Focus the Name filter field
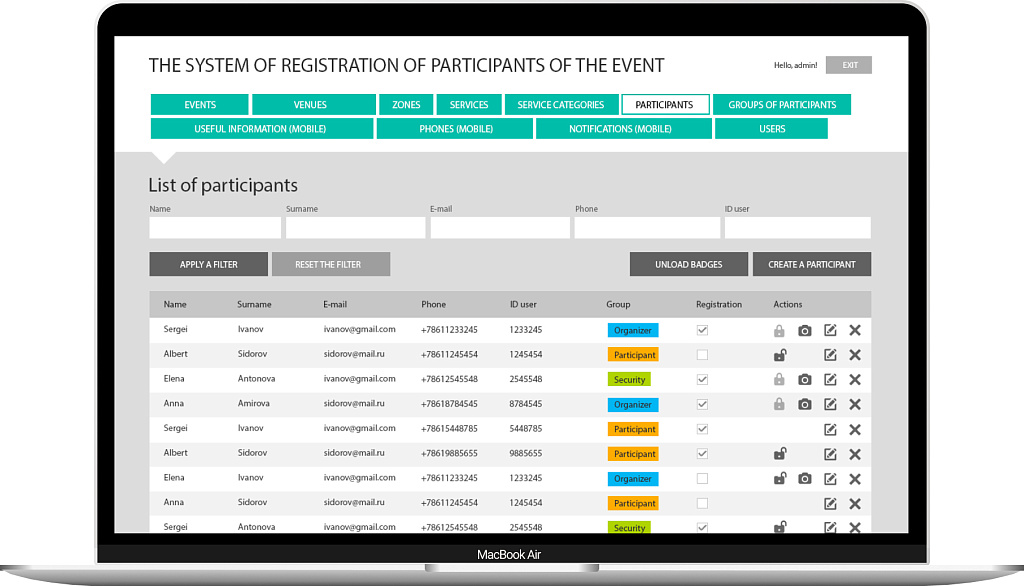 216,228
